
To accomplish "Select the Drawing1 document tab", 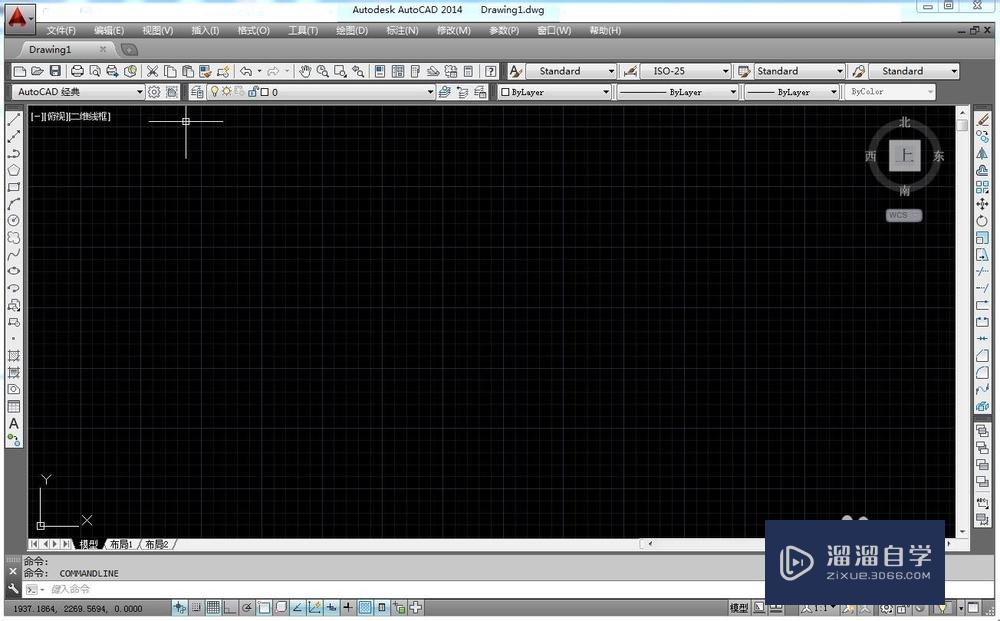I will tap(50, 50).
